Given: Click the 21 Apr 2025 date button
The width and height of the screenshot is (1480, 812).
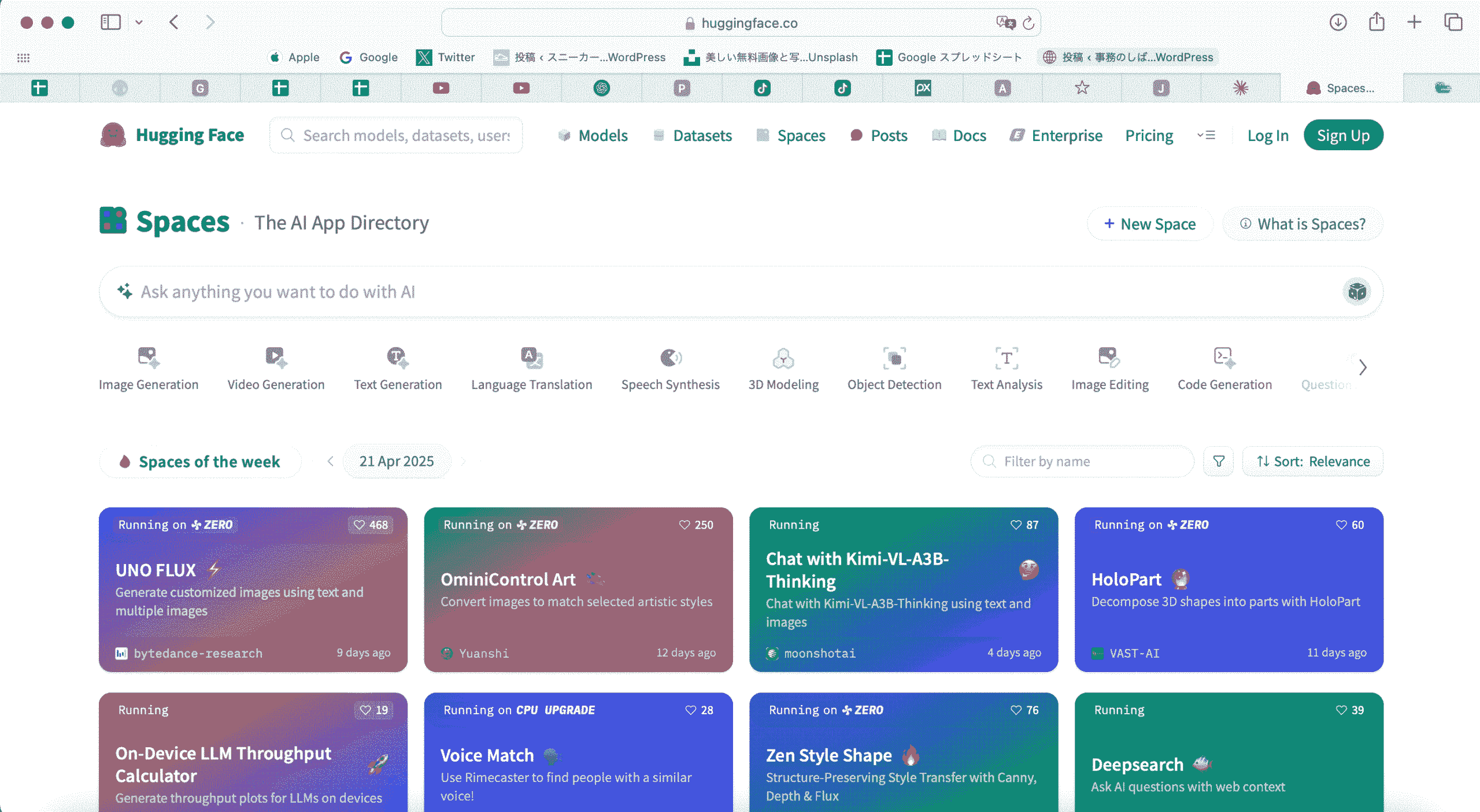Looking at the screenshot, I should [397, 461].
